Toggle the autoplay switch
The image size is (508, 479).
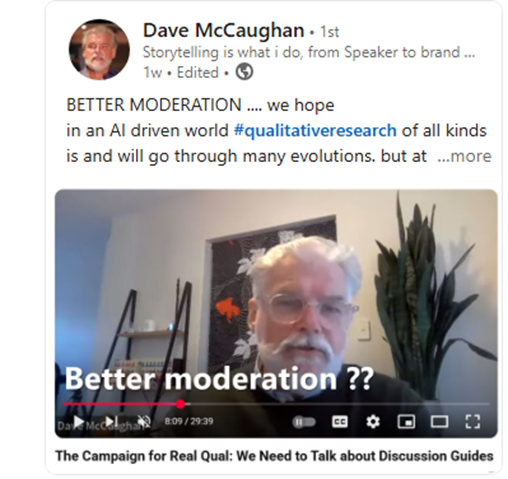pyautogui.click(x=304, y=422)
